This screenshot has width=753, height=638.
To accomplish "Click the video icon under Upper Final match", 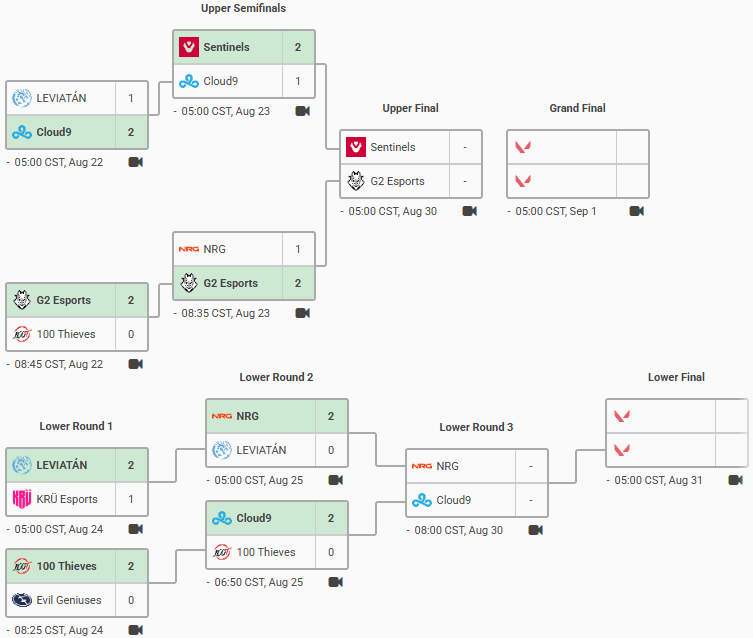I will point(469,211).
